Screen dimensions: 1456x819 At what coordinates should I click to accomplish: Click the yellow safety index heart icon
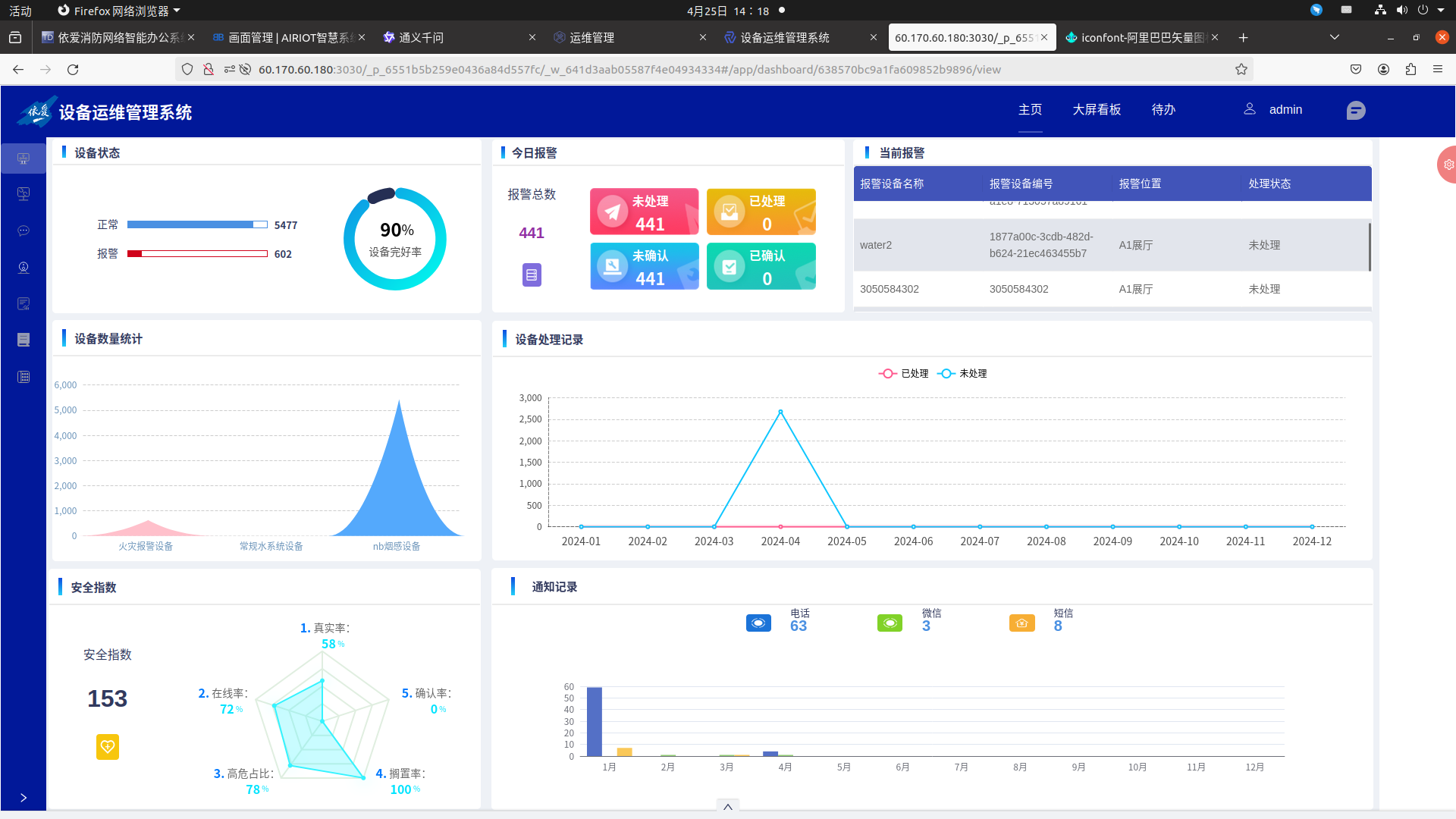[108, 747]
